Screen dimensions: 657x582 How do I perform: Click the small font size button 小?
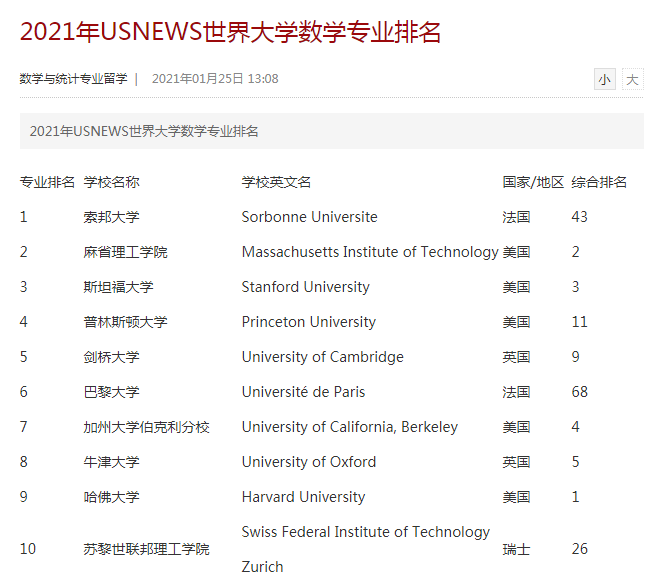(605, 79)
